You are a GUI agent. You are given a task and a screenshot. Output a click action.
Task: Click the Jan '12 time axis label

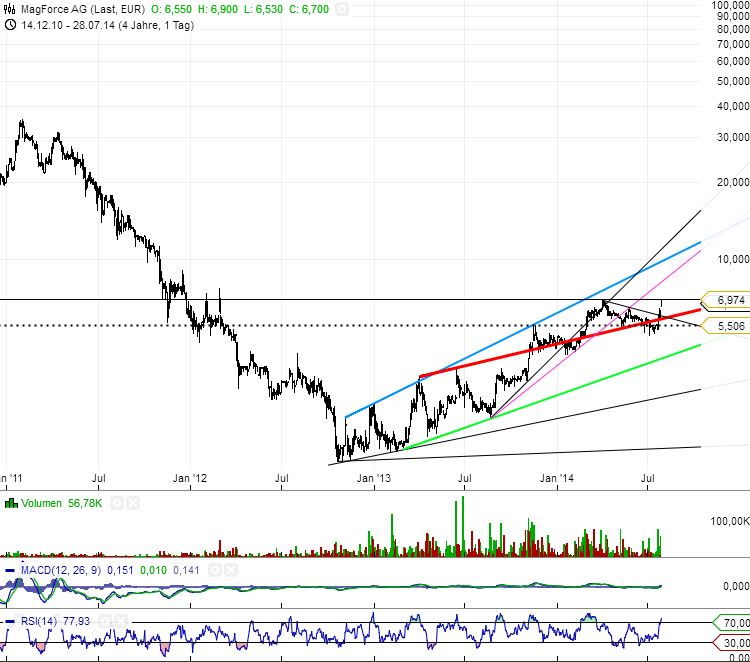pos(190,478)
